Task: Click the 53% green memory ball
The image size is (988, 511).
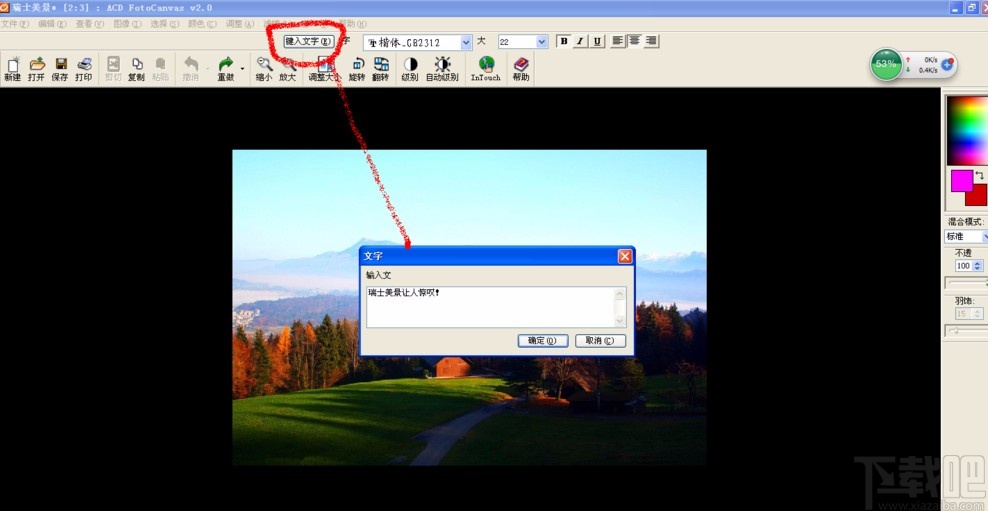Action: [886, 64]
